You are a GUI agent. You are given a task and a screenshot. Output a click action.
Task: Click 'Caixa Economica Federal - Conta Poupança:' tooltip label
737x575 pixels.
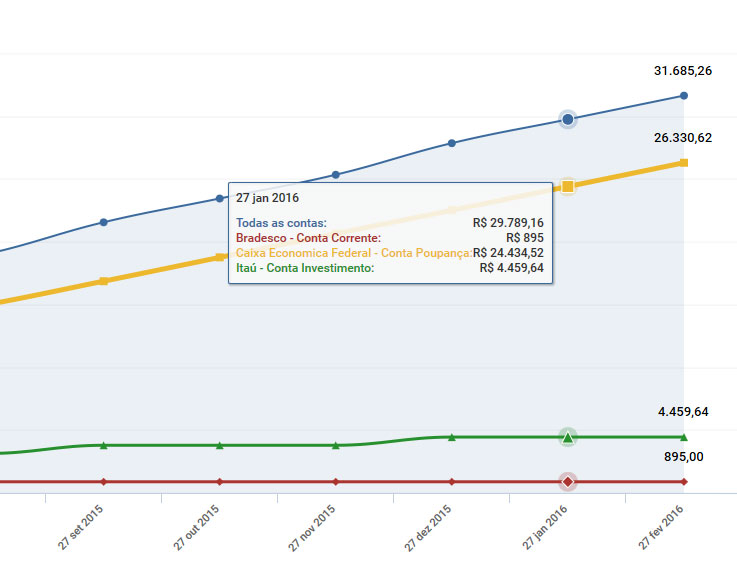point(354,253)
